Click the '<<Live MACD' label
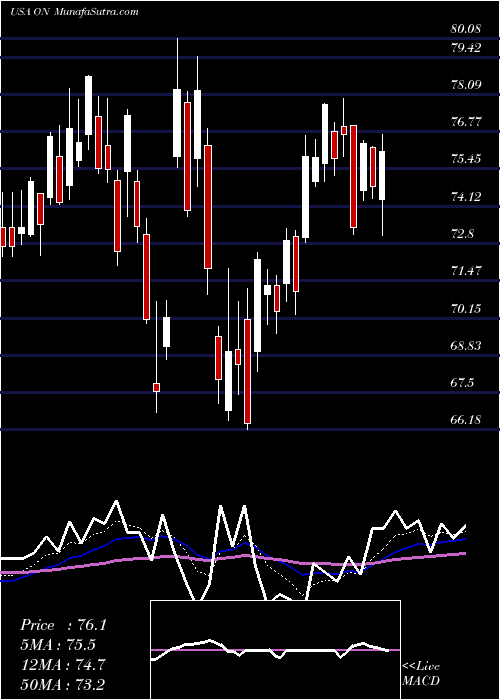The width and height of the screenshot is (500, 700). (x=421, y=673)
